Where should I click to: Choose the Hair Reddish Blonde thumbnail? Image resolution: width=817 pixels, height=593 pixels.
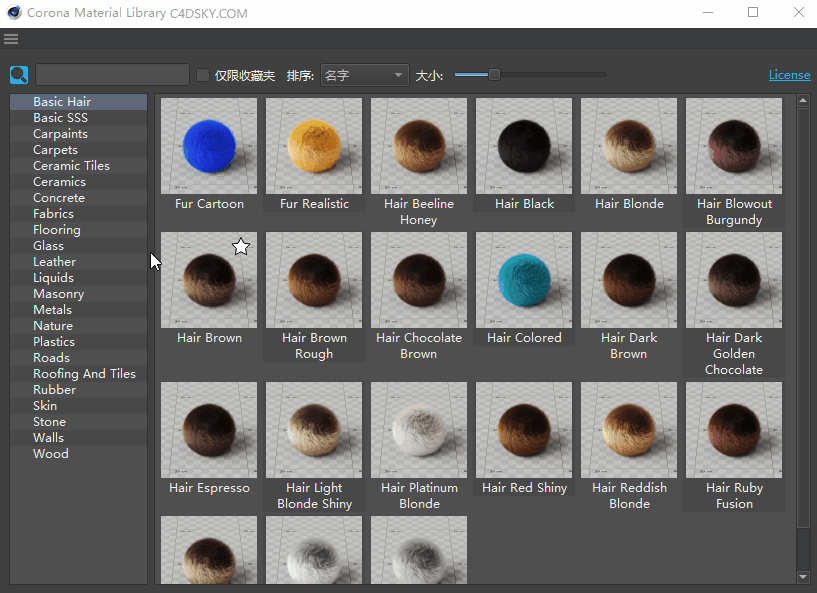629,430
